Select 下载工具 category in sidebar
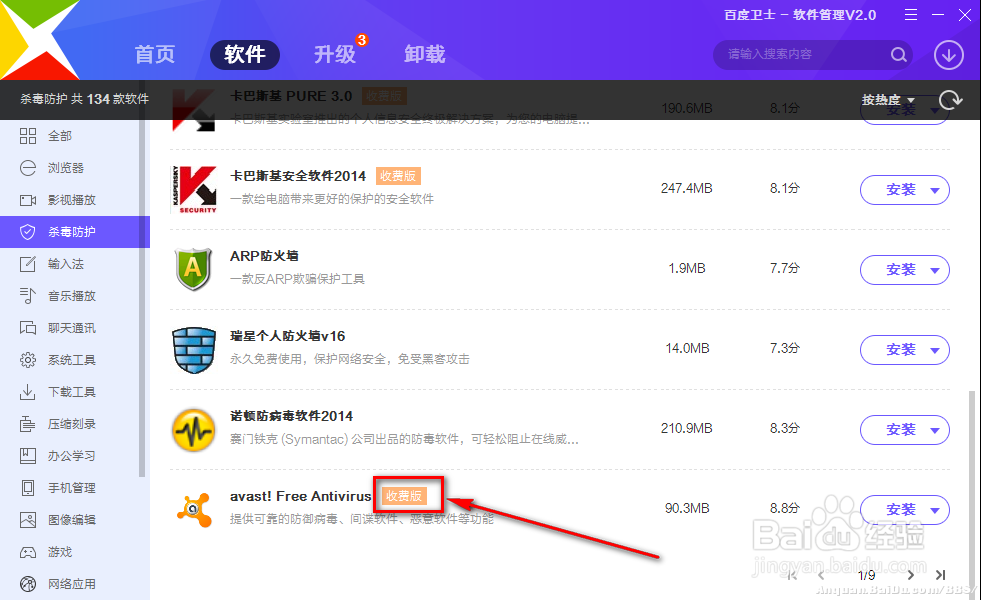The image size is (981, 600). (x=75, y=392)
